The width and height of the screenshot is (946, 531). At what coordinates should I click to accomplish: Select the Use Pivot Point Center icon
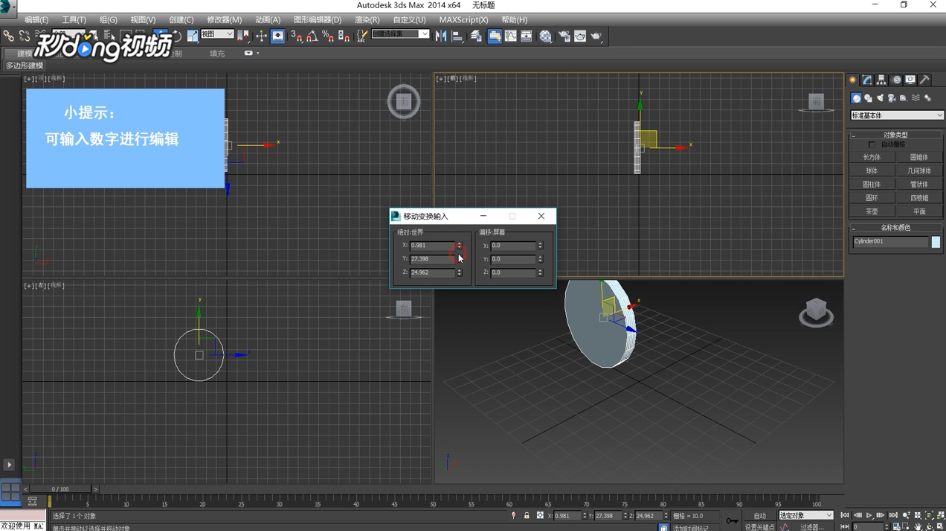pos(243,36)
